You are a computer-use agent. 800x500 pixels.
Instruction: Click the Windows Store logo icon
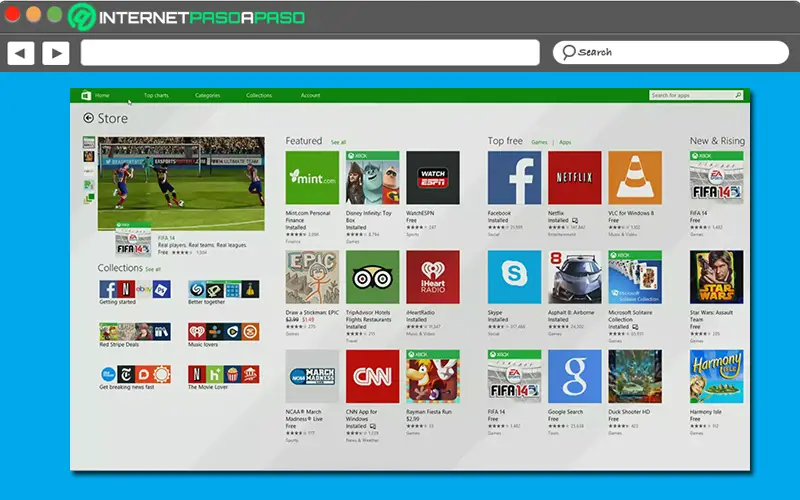(86, 95)
